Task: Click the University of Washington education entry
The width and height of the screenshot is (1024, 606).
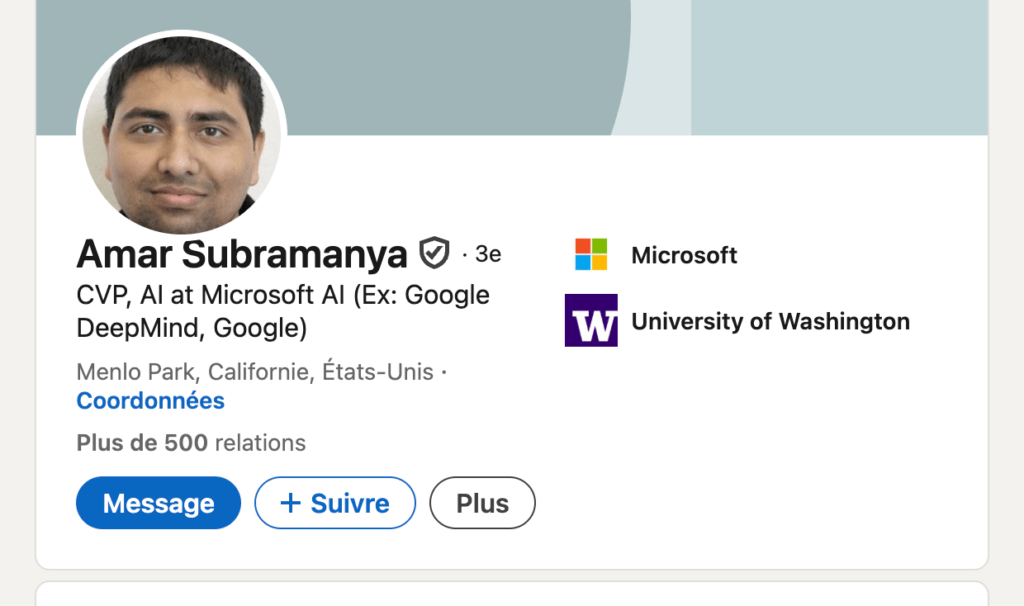Action: [x=772, y=321]
